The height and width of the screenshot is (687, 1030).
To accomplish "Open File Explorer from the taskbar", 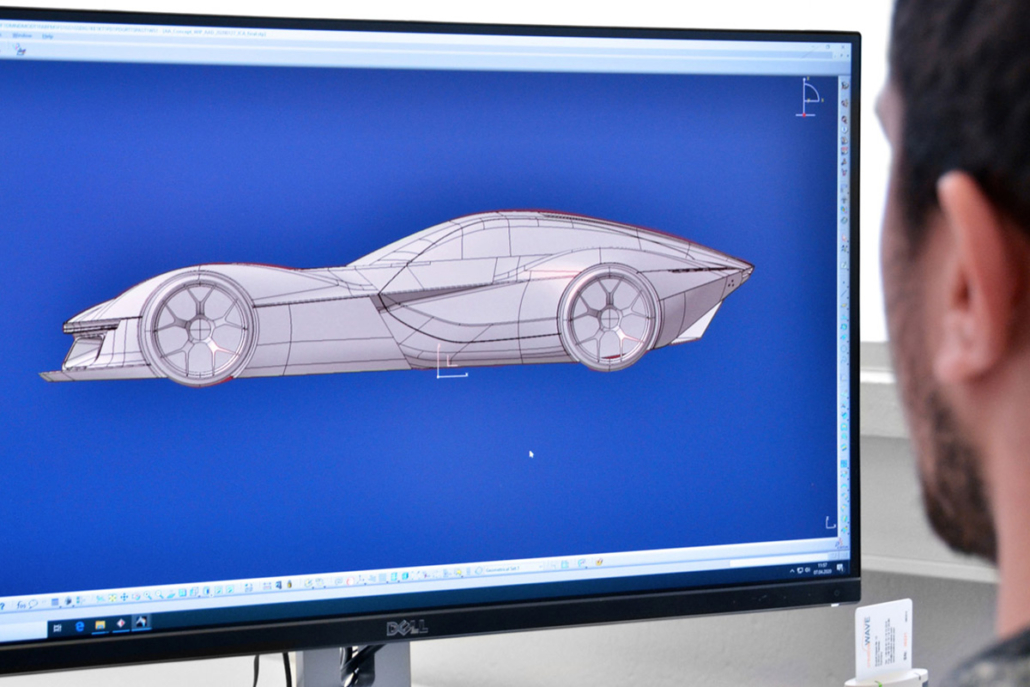I will [x=100, y=626].
